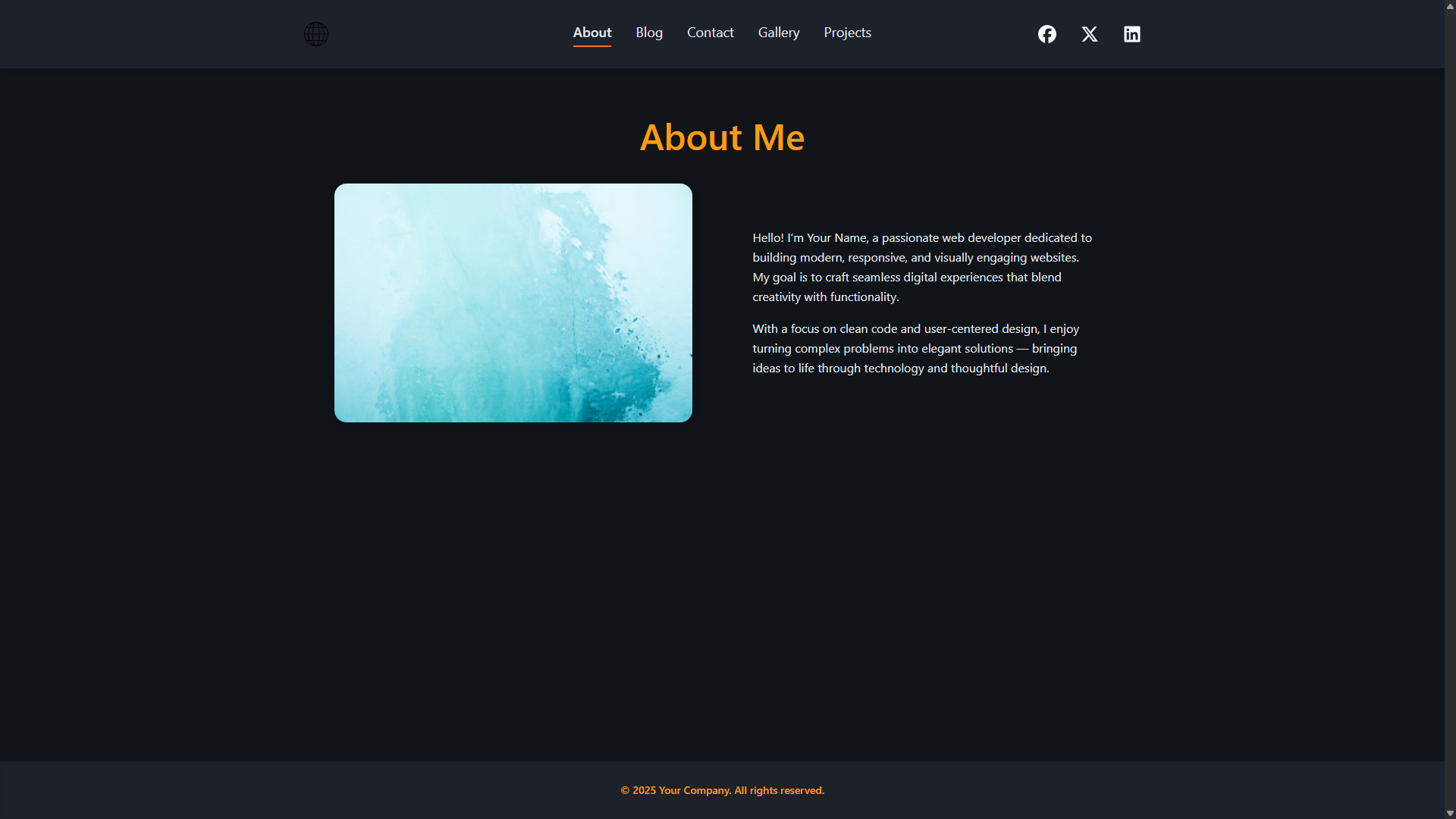Go to the Blog page

coord(649,33)
